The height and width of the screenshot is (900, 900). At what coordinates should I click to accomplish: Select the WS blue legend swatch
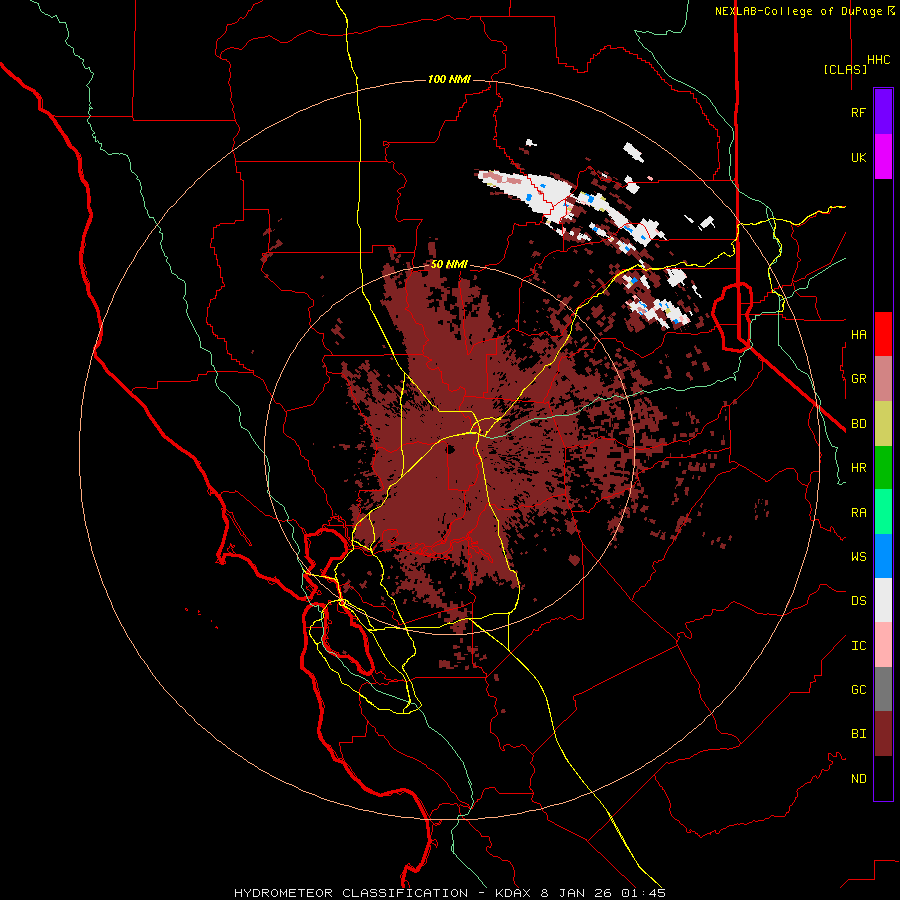(x=883, y=556)
